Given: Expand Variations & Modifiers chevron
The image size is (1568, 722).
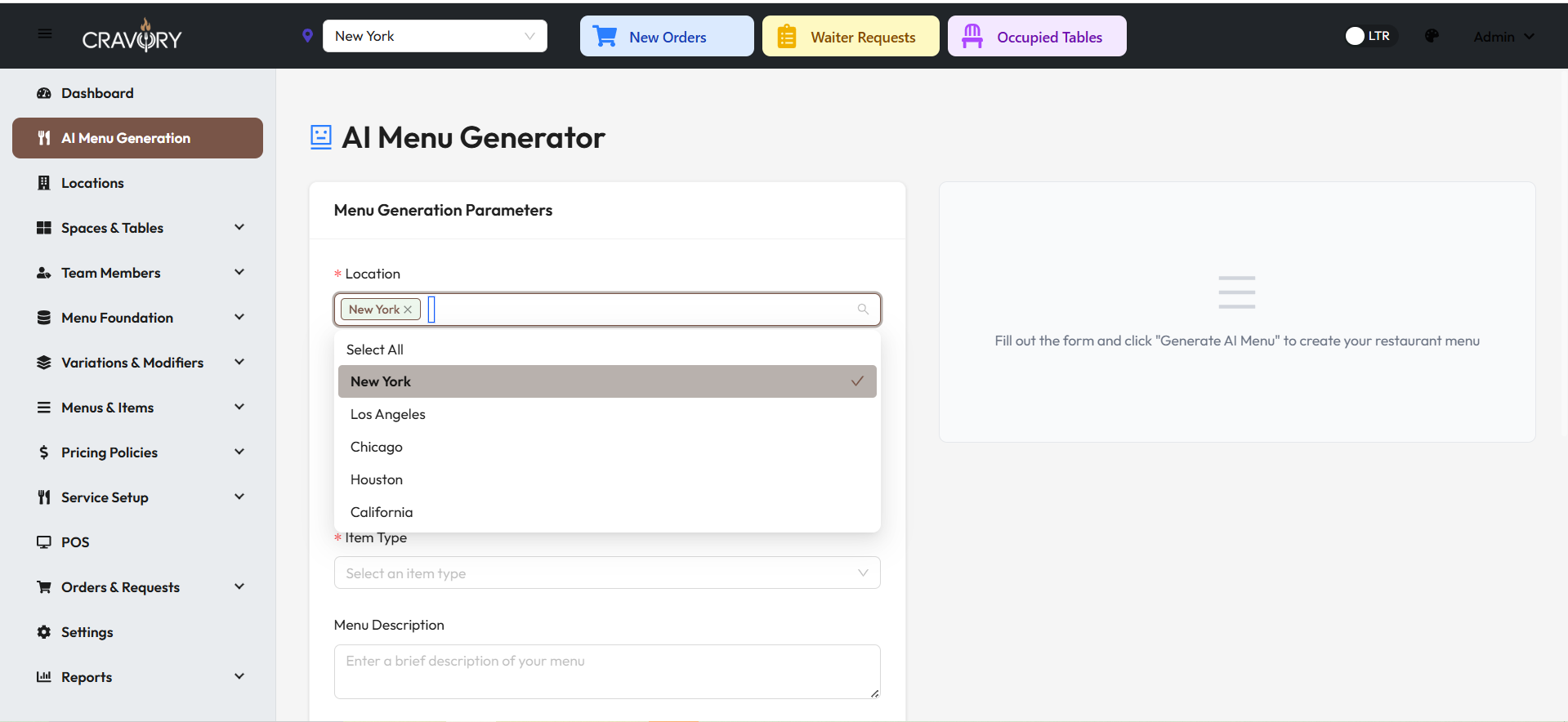Looking at the screenshot, I should point(239,362).
